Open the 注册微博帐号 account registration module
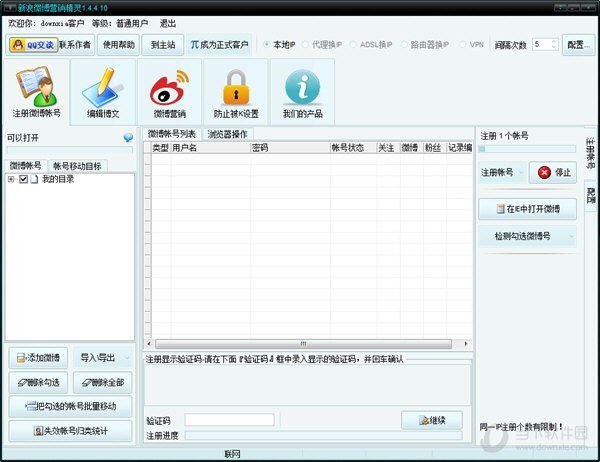600x462 pixels. (36, 92)
